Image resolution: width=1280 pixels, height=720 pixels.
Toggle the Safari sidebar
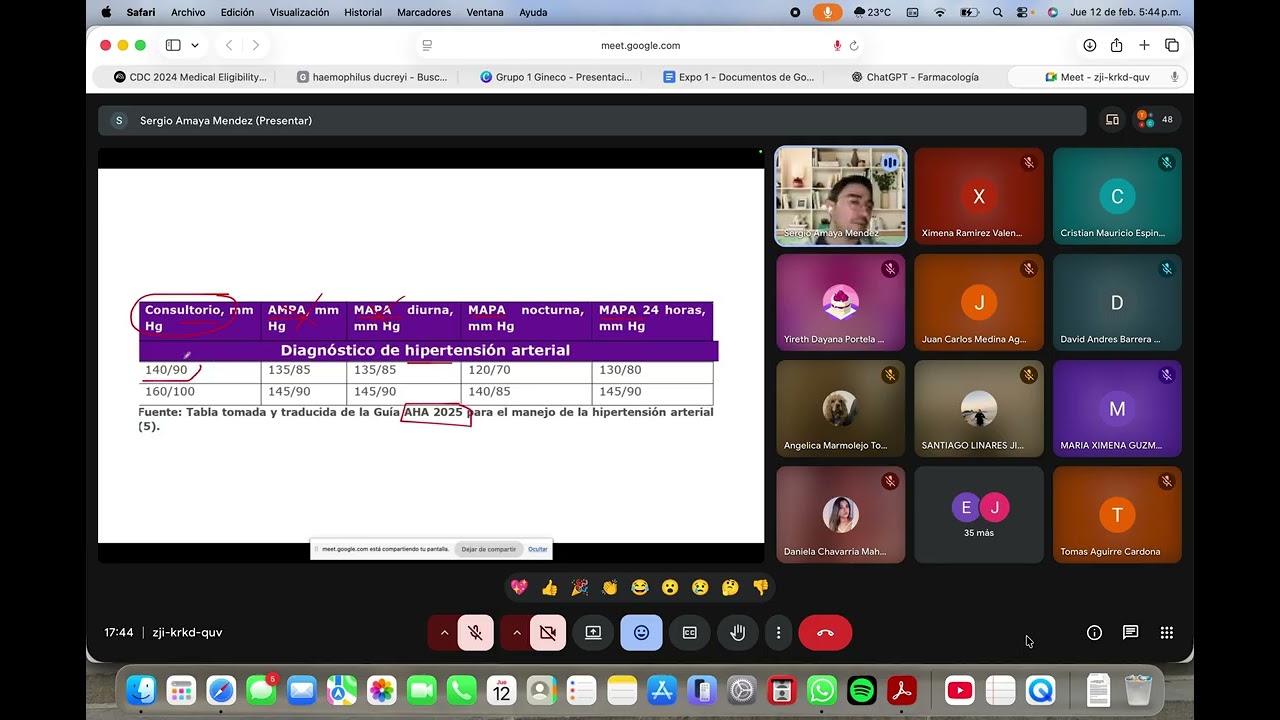pyautogui.click(x=173, y=45)
